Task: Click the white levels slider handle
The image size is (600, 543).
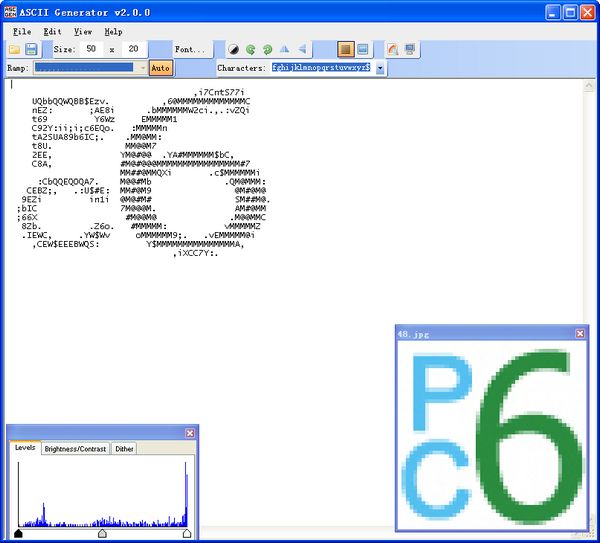Action: click(x=187, y=533)
